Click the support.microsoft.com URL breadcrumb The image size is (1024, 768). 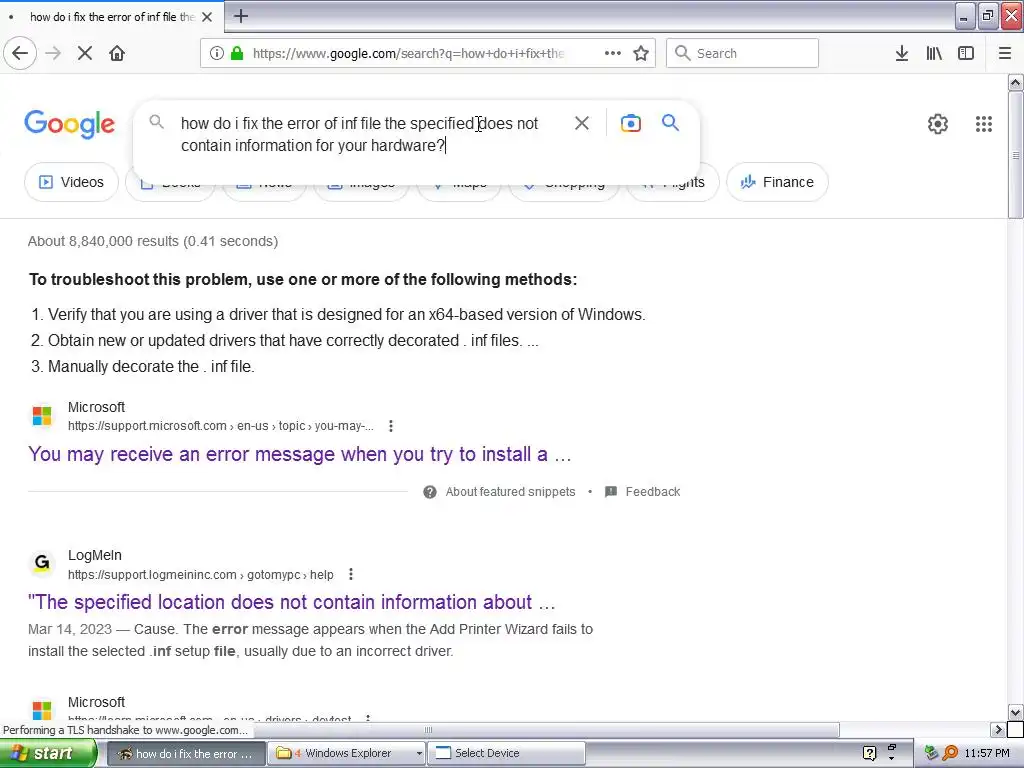coord(221,426)
